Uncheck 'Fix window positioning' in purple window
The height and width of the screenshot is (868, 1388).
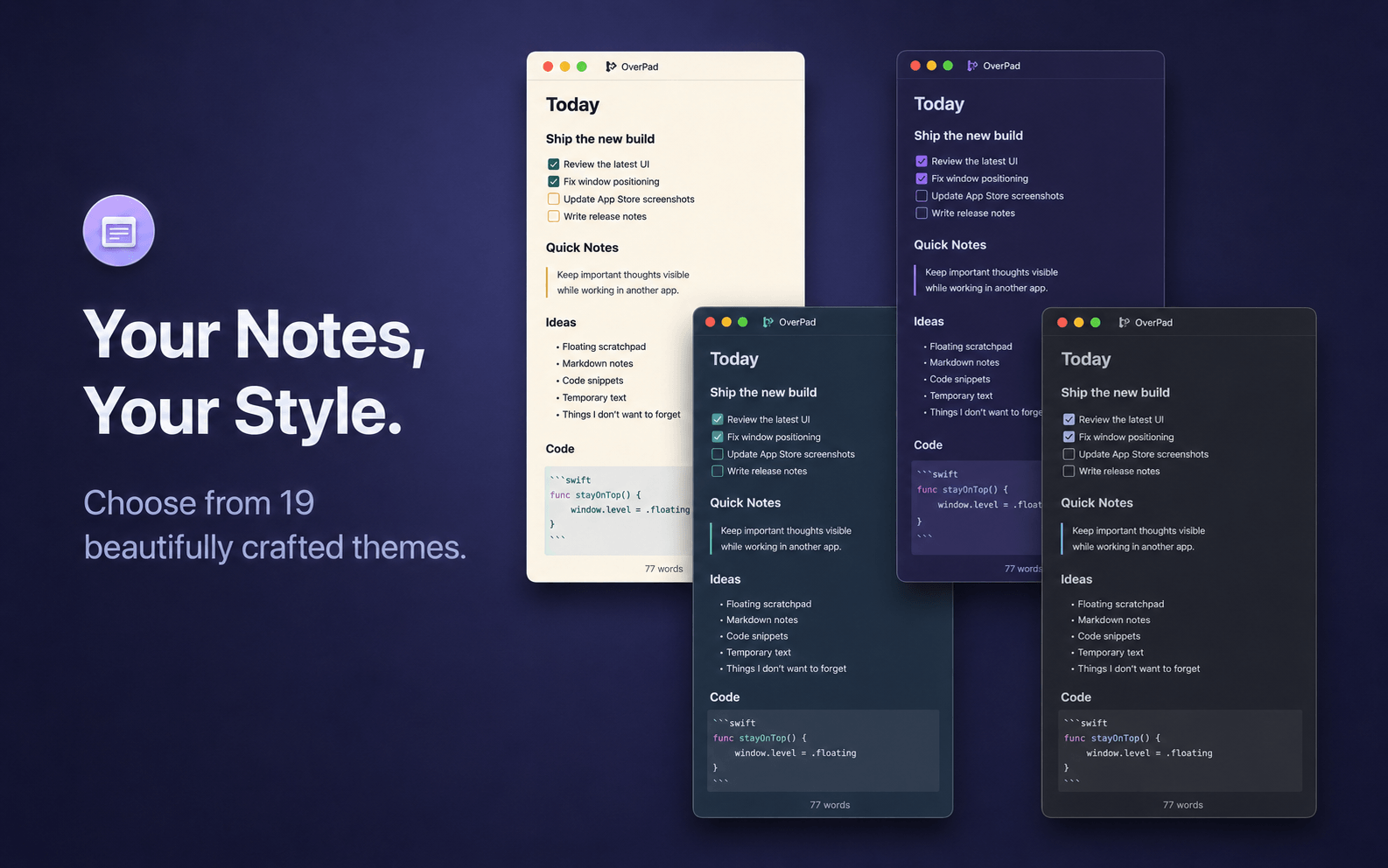click(922, 178)
